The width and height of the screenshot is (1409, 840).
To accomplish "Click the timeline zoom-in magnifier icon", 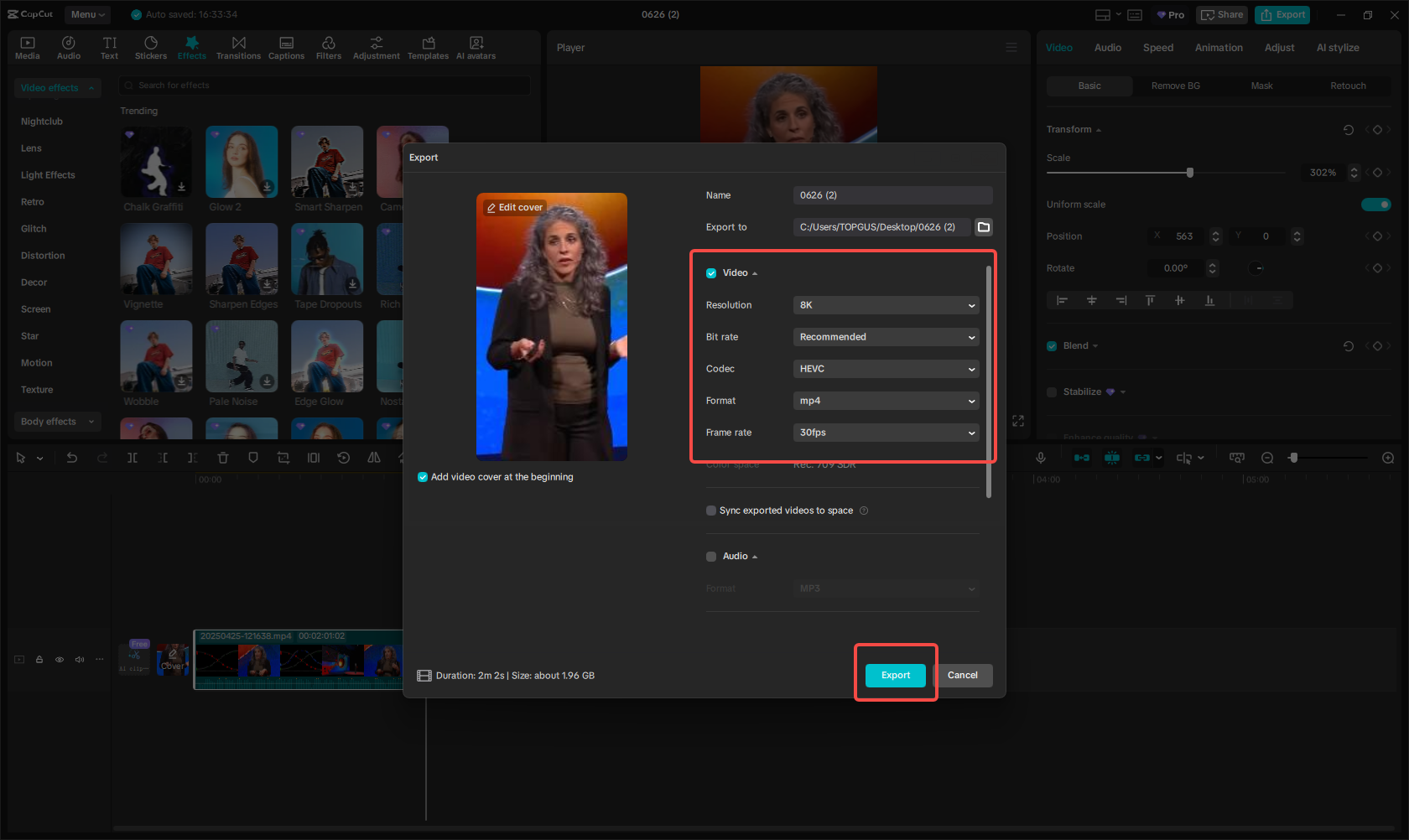I will tap(1387, 458).
